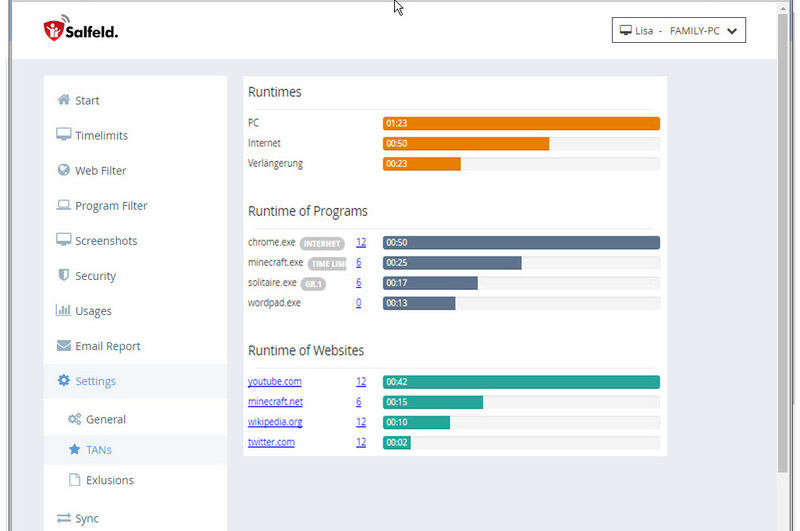This screenshot has height=531, width=800.
Task: Click the Runtimes heading
Action: tap(274, 92)
